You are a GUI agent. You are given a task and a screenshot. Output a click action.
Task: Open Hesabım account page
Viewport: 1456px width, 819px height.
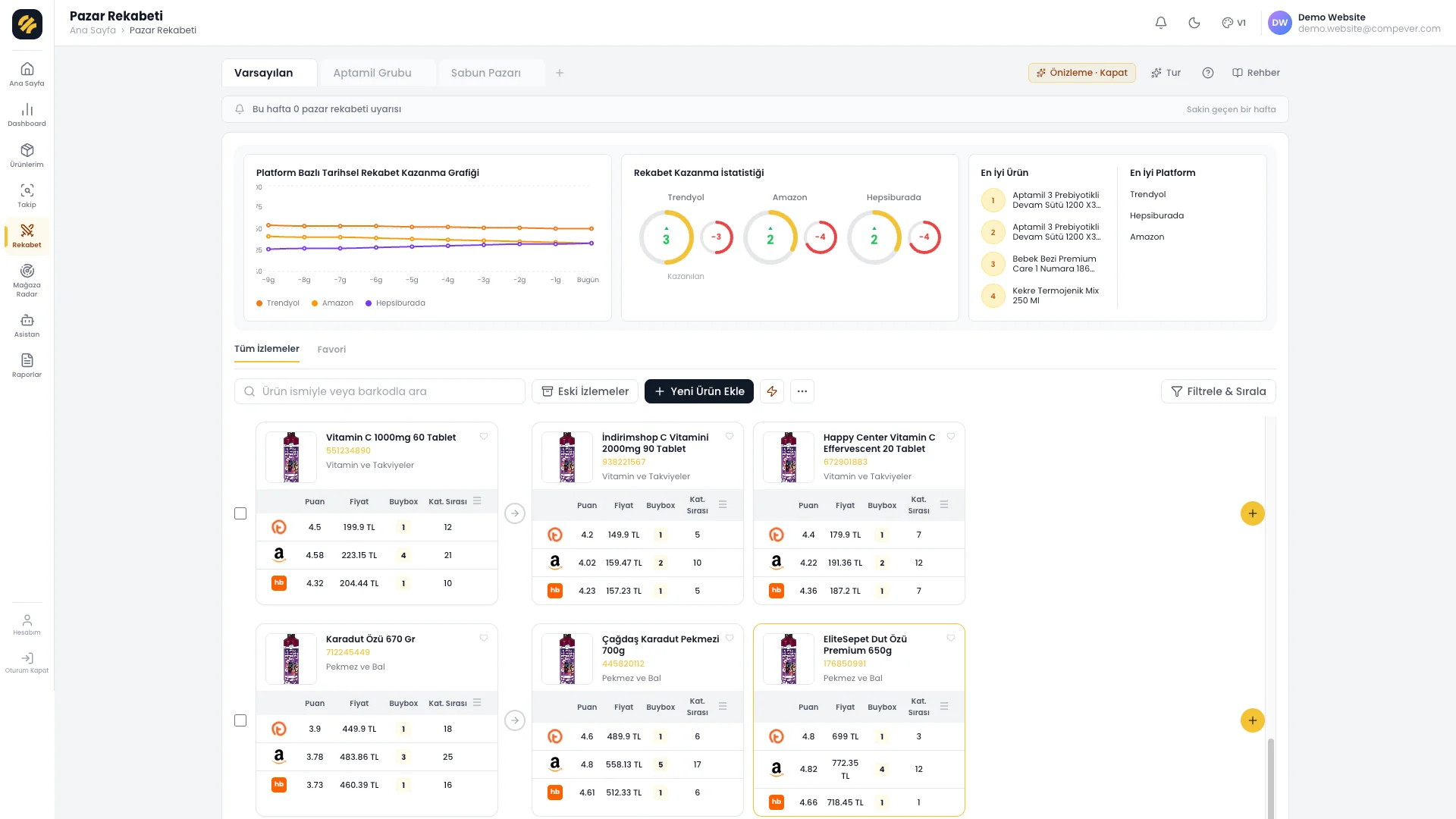27,625
